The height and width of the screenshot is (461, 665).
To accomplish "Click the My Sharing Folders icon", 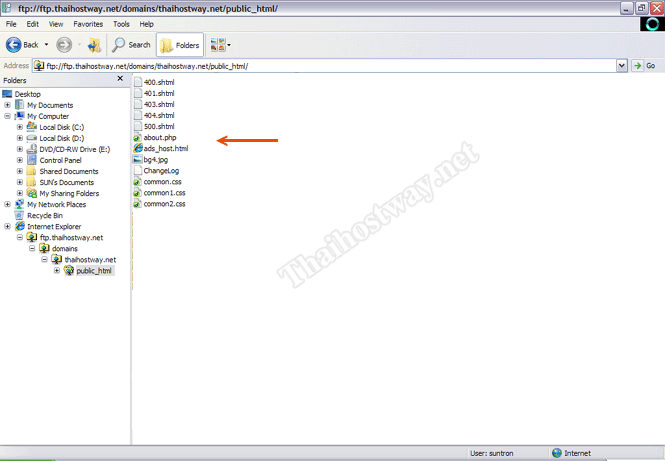I will pos(32,193).
